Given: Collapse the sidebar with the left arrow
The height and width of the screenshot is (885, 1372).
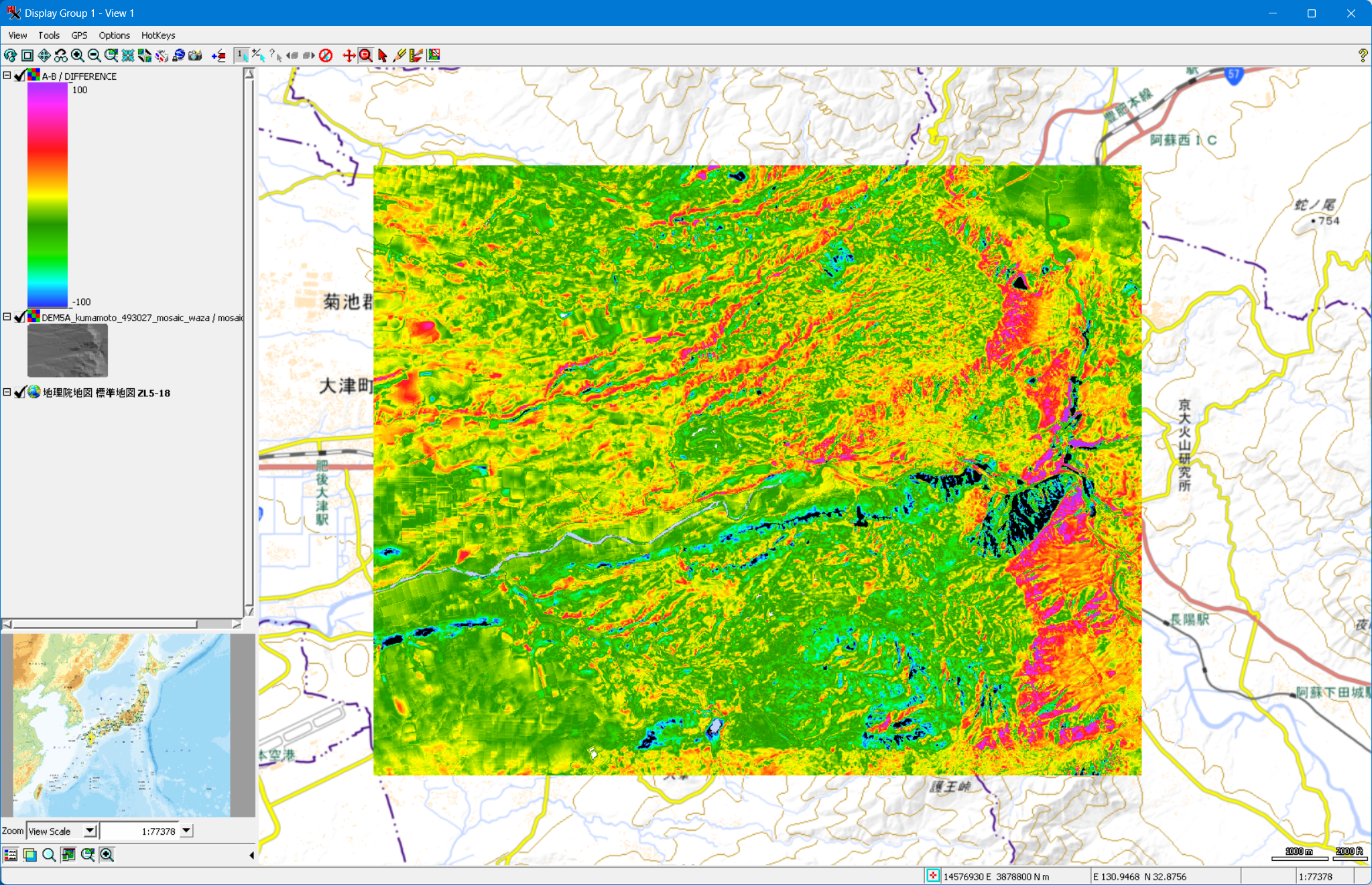Looking at the screenshot, I should (251, 855).
